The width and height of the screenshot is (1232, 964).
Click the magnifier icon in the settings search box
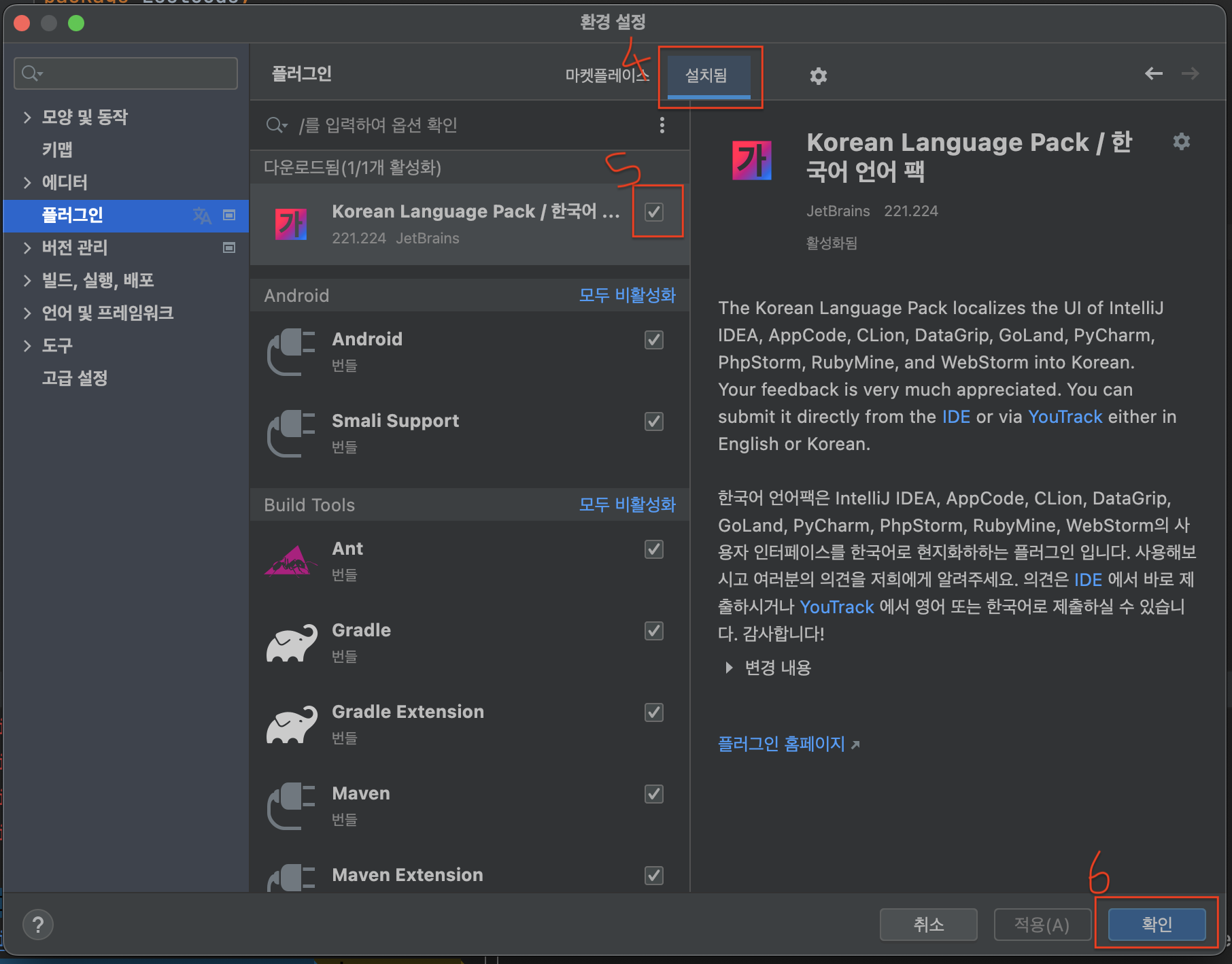31,73
